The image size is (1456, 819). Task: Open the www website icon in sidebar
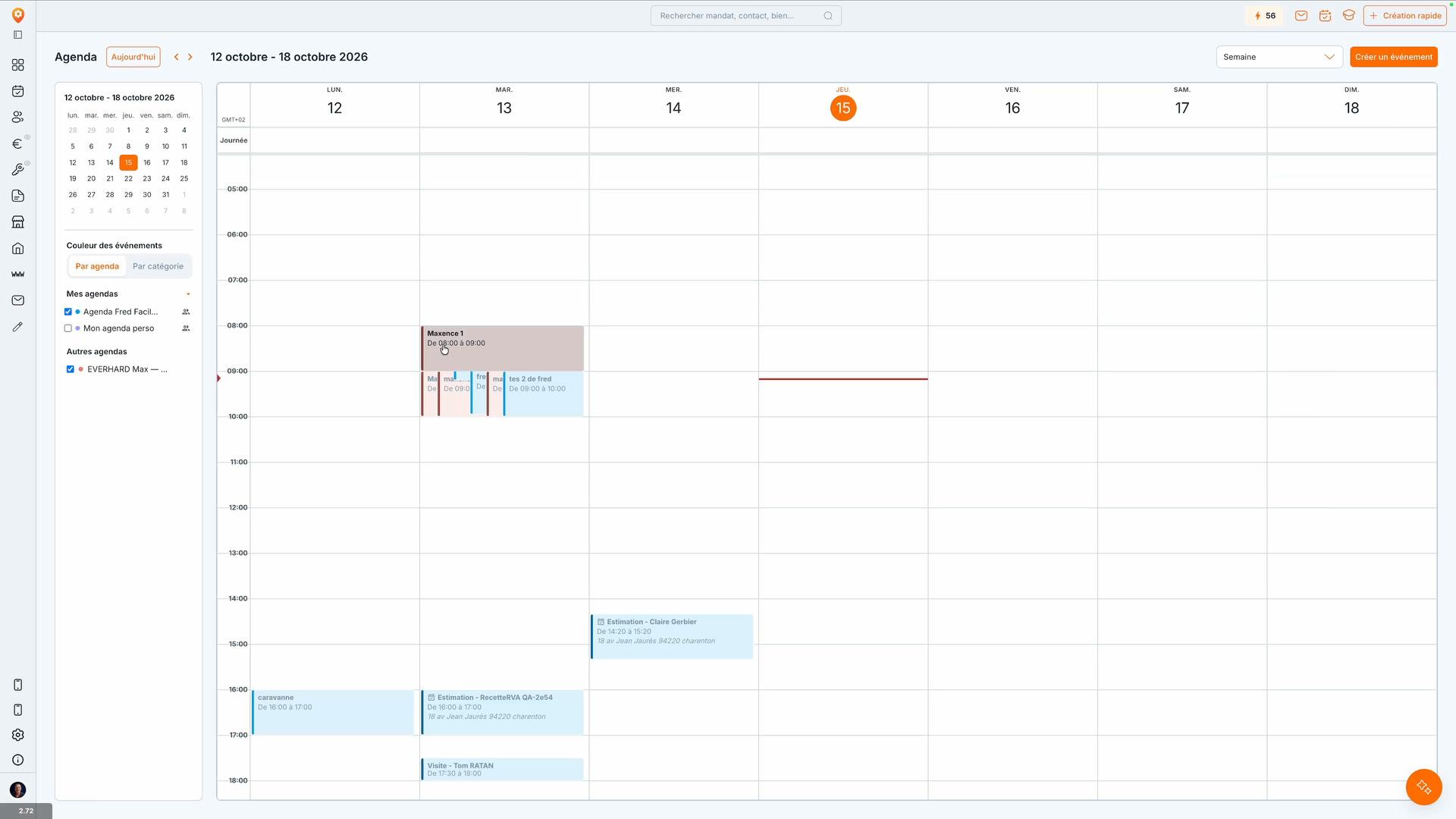[x=18, y=275]
